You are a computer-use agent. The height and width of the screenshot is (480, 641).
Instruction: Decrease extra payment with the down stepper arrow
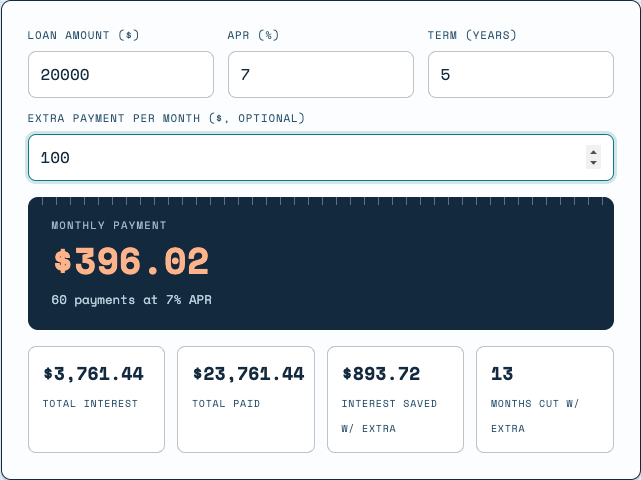click(593, 163)
